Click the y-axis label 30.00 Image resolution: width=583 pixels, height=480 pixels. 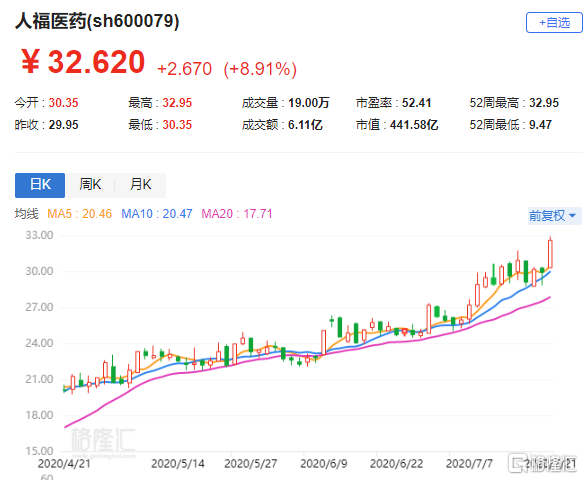39,271
